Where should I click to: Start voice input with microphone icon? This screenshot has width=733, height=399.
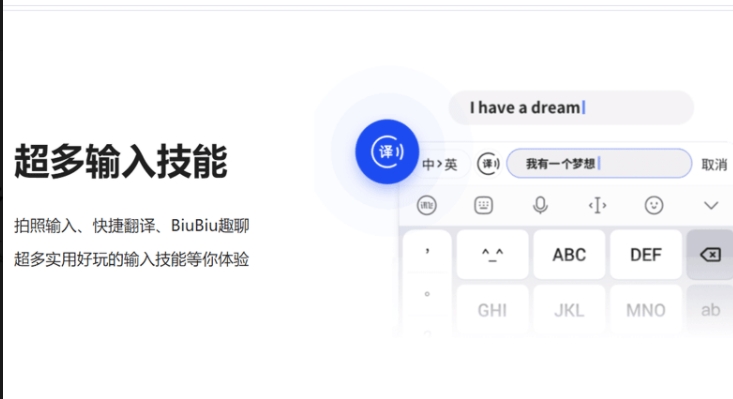click(x=540, y=205)
